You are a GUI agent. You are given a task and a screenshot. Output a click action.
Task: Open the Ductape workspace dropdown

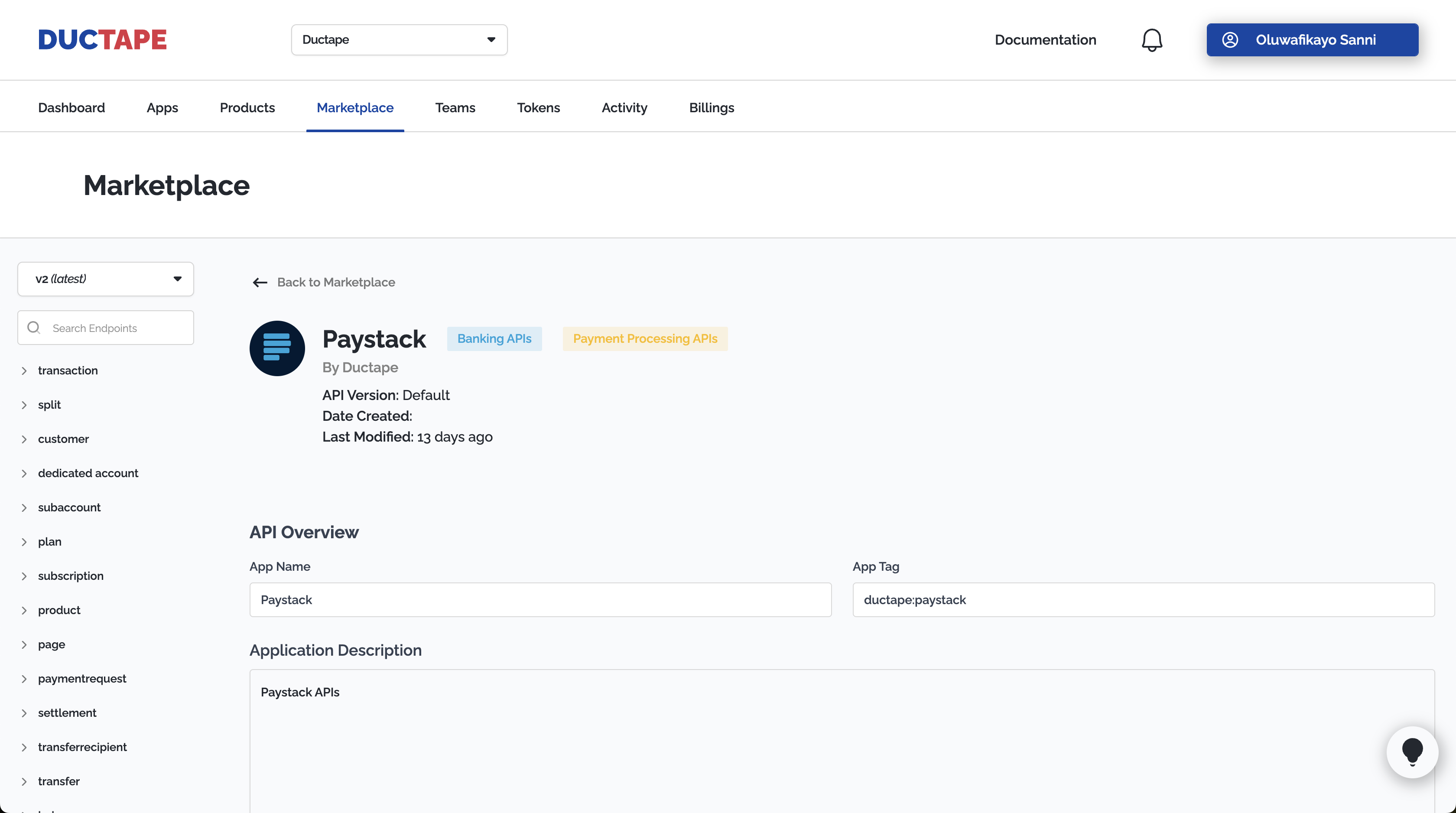(399, 39)
